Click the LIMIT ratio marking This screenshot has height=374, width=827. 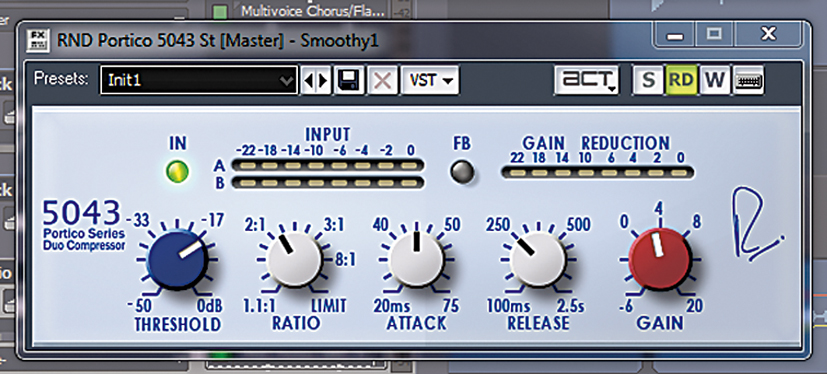(x=329, y=305)
